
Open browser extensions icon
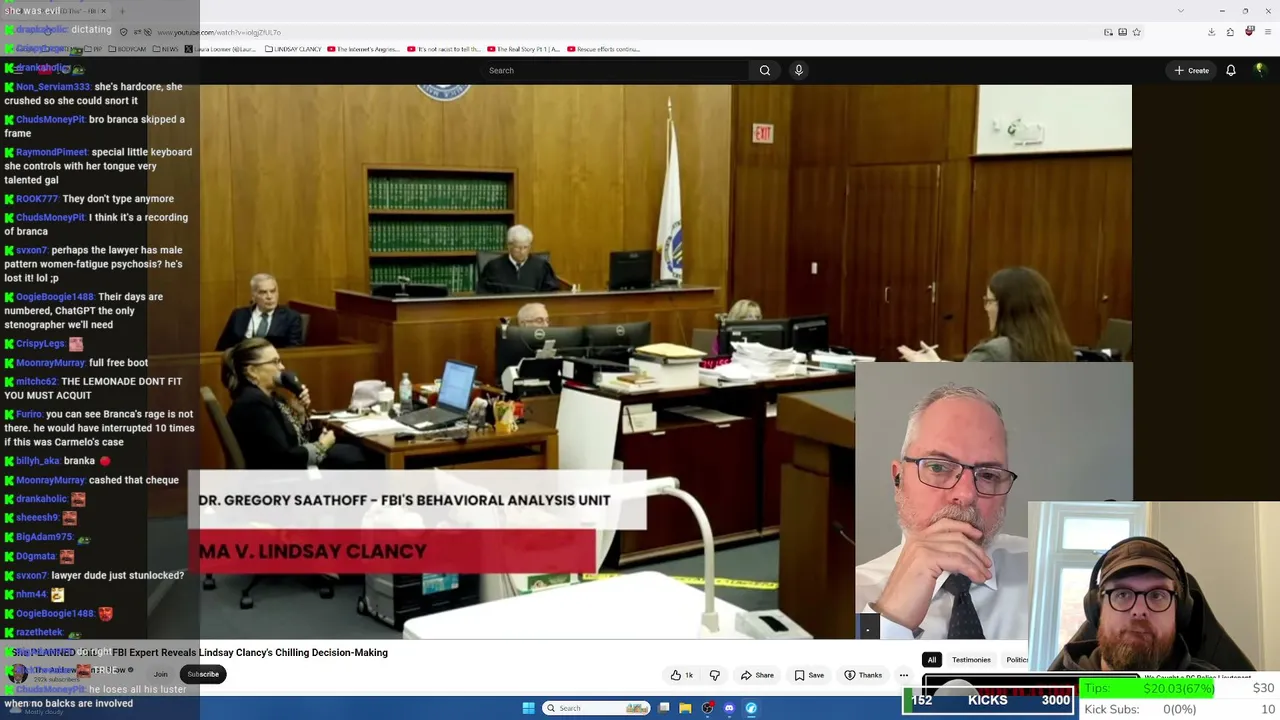[1230, 32]
